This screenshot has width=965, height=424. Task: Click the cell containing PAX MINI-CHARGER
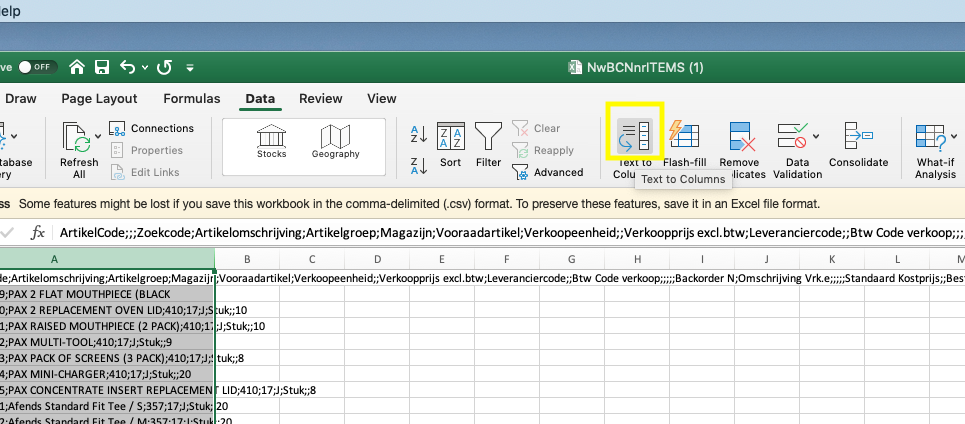[107, 374]
